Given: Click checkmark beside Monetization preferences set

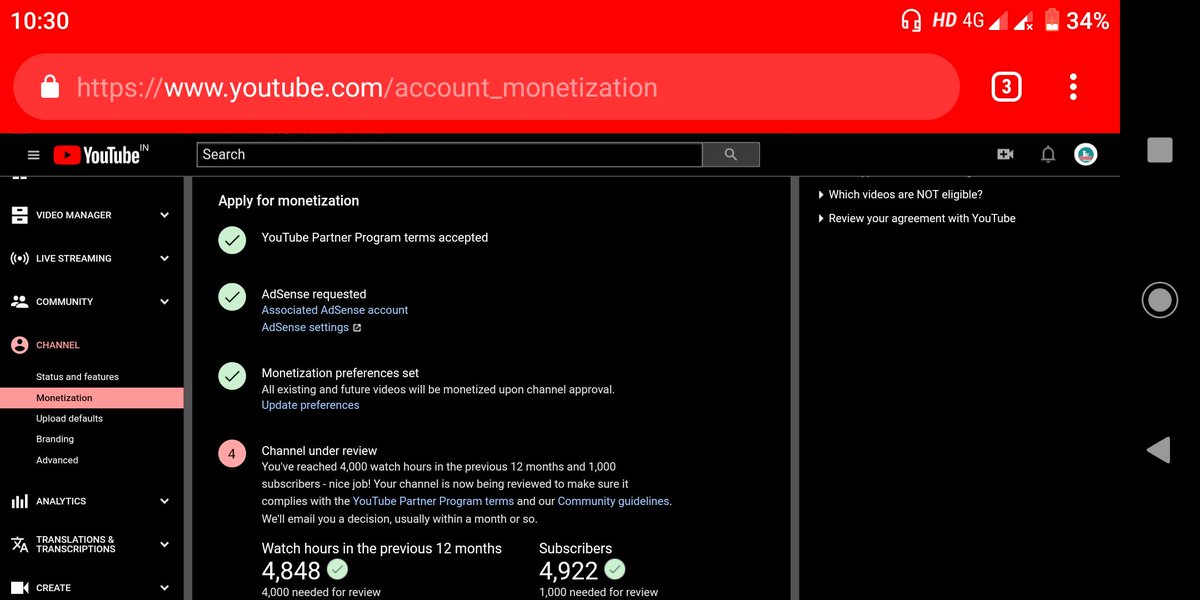Looking at the screenshot, I should (232, 375).
